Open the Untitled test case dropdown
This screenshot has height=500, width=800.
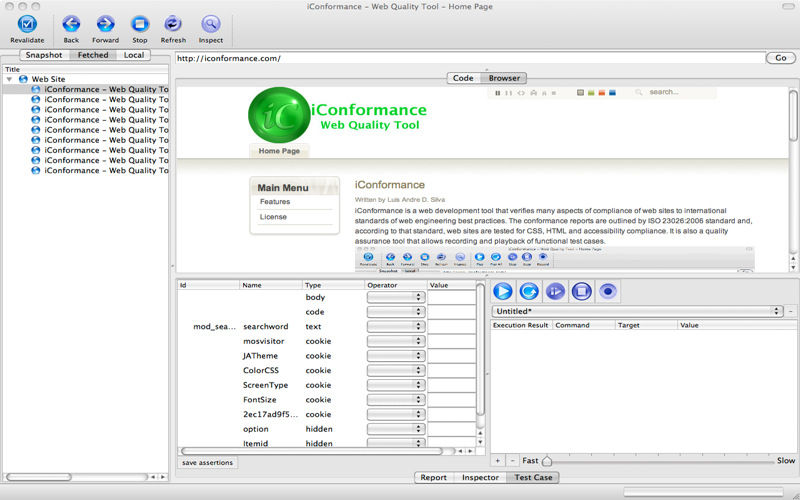(x=637, y=311)
